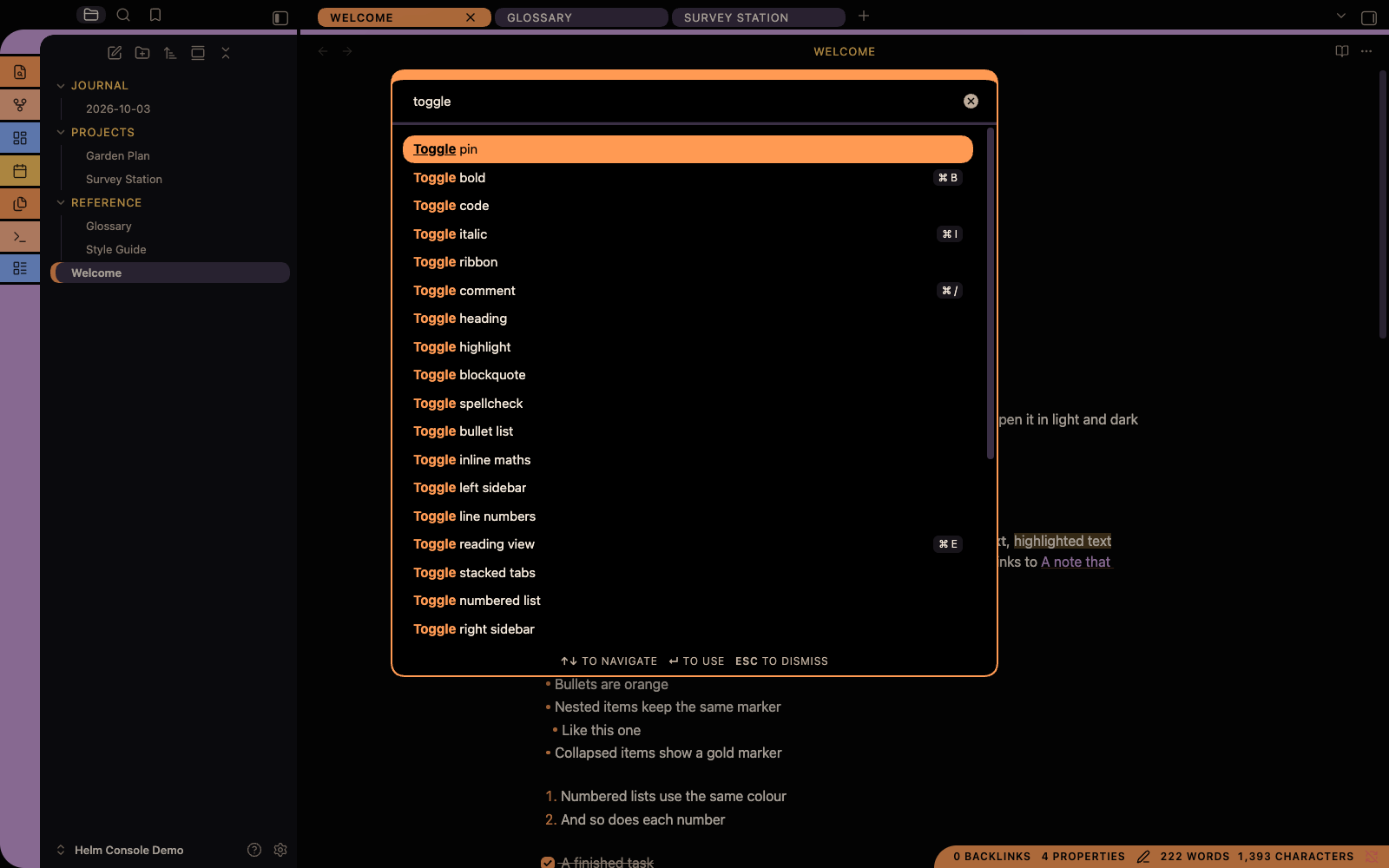The image size is (1389, 868).
Task: Select the Toggle stacked tabs command
Action: coord(688,573)
